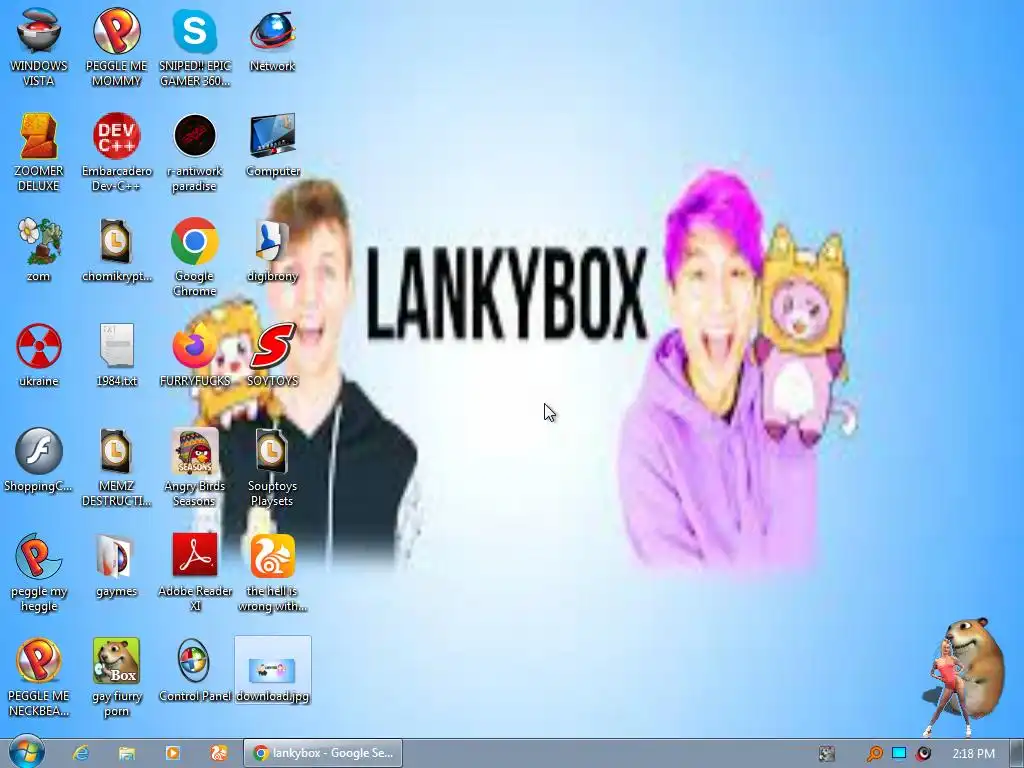Image resolution: width=1024 pixels, height=768 pixels.
Task: Select Google Chrome desktop shortcut
Action: (x=195, y=257)
